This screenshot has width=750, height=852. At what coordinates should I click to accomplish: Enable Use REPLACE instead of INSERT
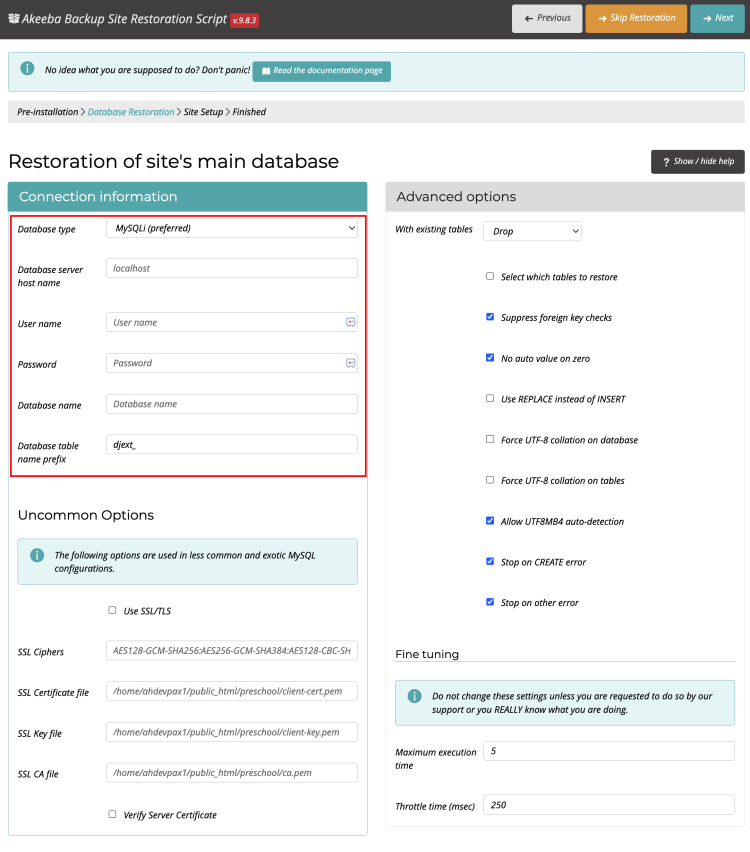click(x=490, y=398)
